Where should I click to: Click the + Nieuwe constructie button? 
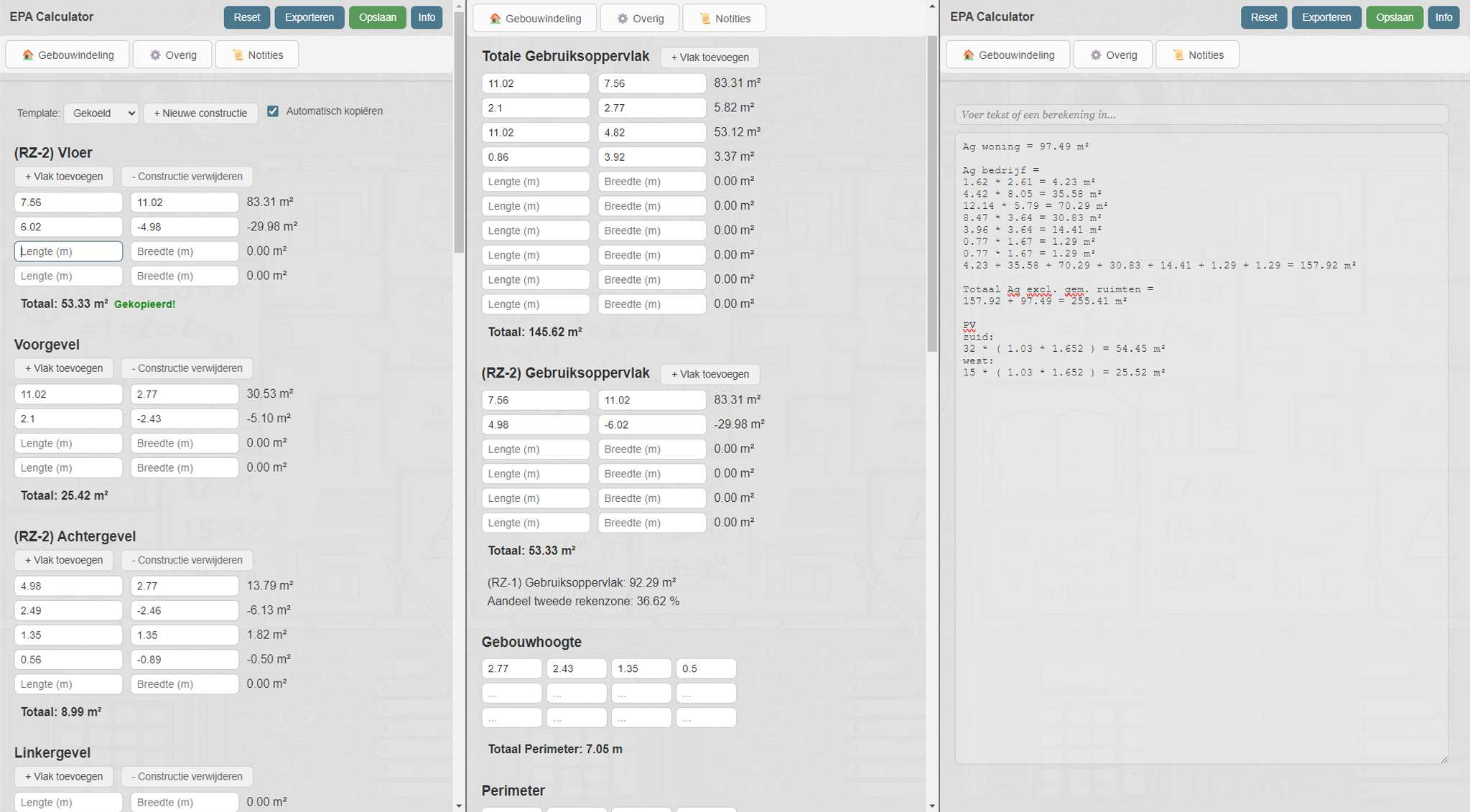(x=200, y=113)
